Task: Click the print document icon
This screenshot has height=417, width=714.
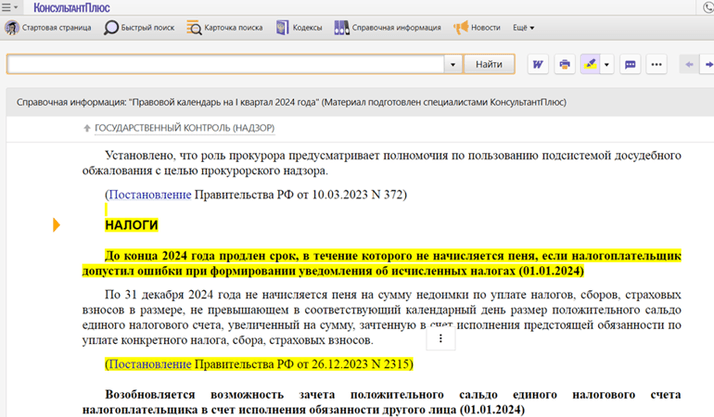Action: click(x=565, y=64)
